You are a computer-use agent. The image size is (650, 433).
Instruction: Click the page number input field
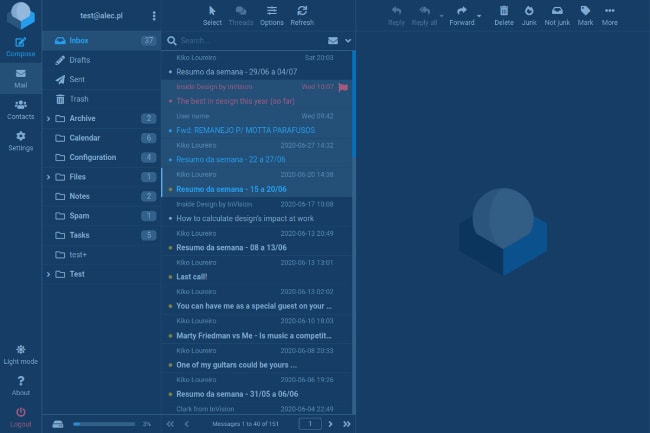coord(311,424)
